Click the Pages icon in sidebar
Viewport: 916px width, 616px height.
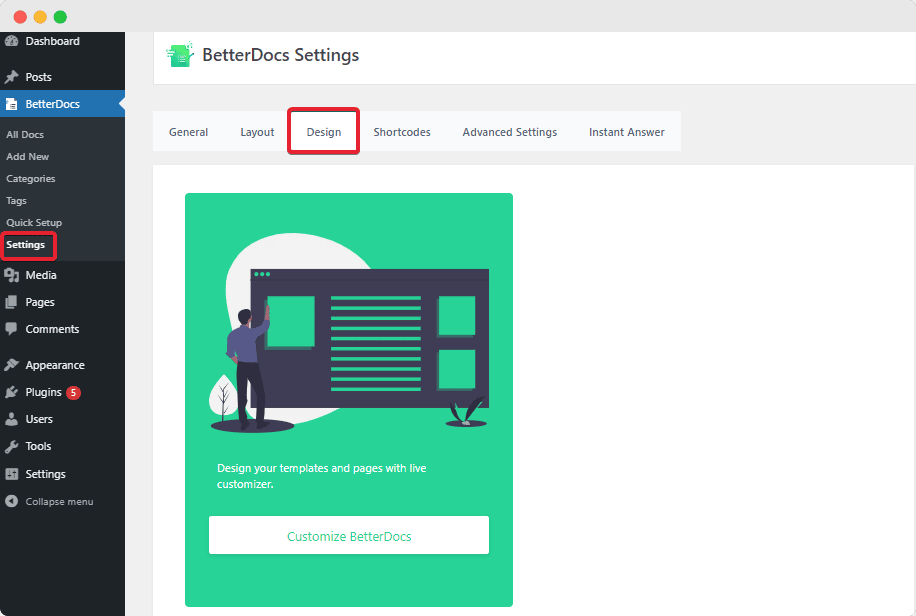pos(11,302)
